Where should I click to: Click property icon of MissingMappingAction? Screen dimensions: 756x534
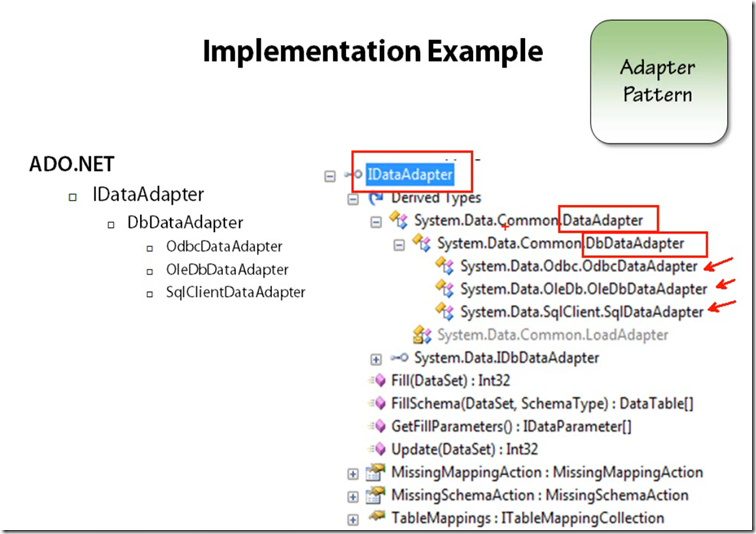[376, 472]
